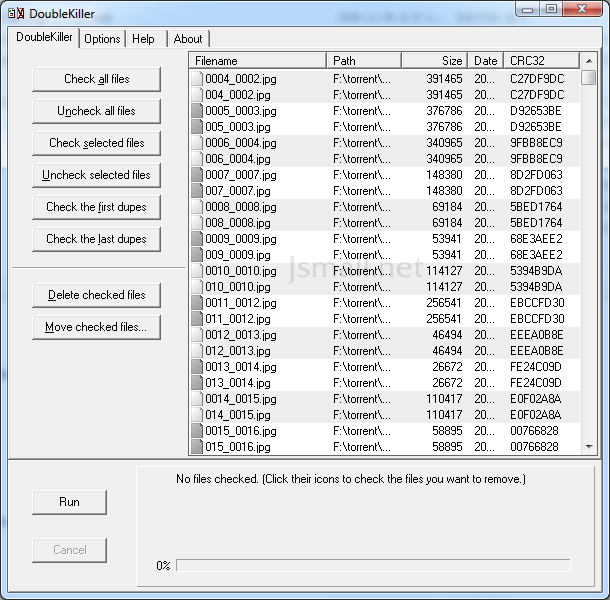Check the file icon of 0009_0009.jpg
This screenshot has height=600, width=610.
click(x=197, y=239)
